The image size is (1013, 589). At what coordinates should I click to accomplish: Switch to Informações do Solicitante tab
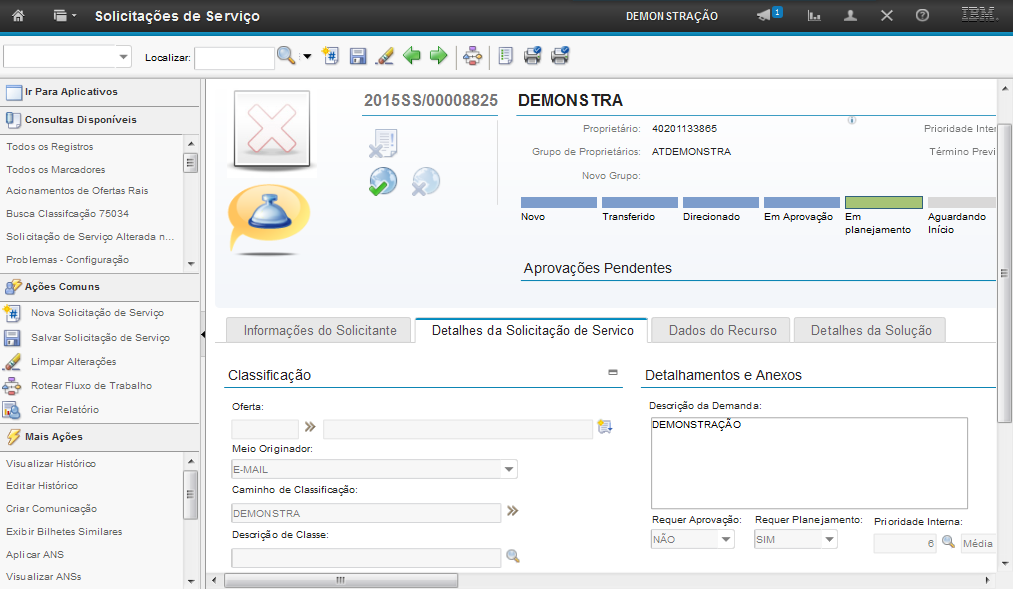312,331
